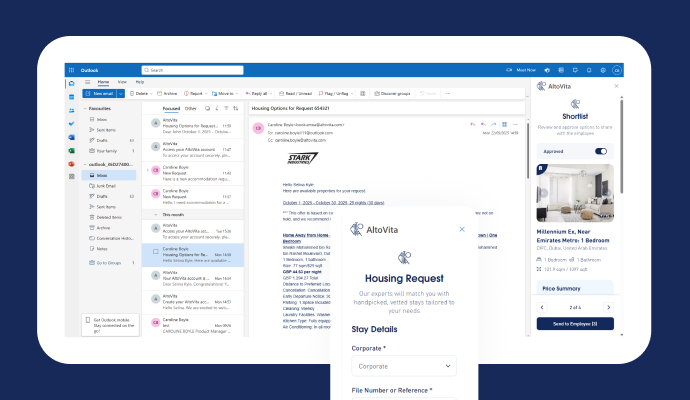Click the Outlook search box
The image size is (690, 400).
click(x=192, y=70)
